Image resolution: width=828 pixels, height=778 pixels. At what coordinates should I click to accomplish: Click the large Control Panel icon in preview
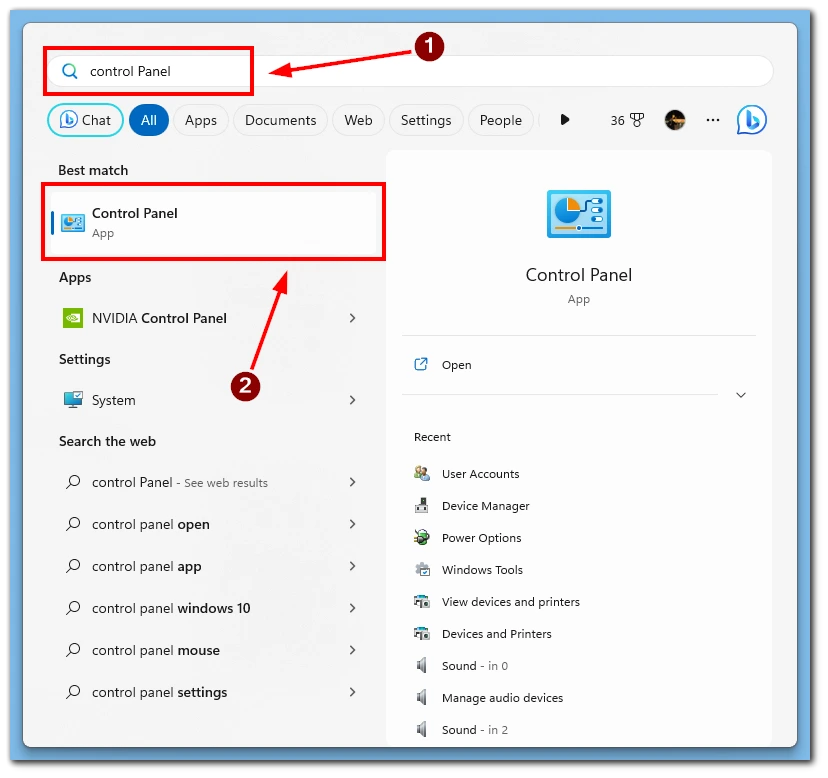(579, 214)
